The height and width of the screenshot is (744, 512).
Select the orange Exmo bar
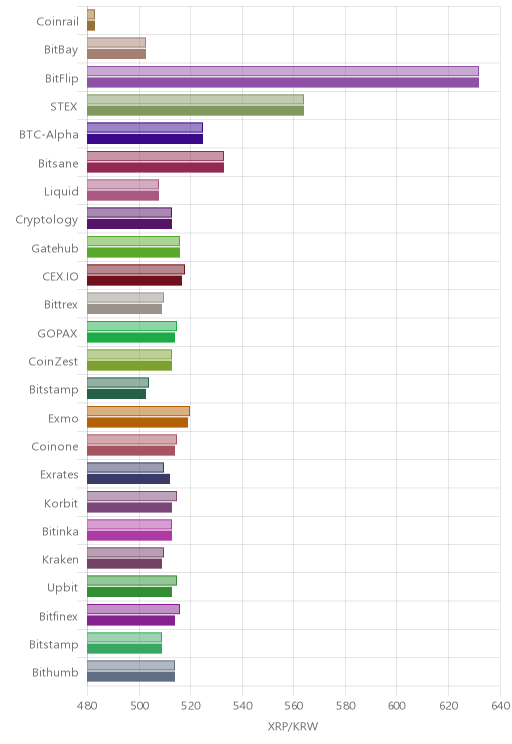[138, 422]
